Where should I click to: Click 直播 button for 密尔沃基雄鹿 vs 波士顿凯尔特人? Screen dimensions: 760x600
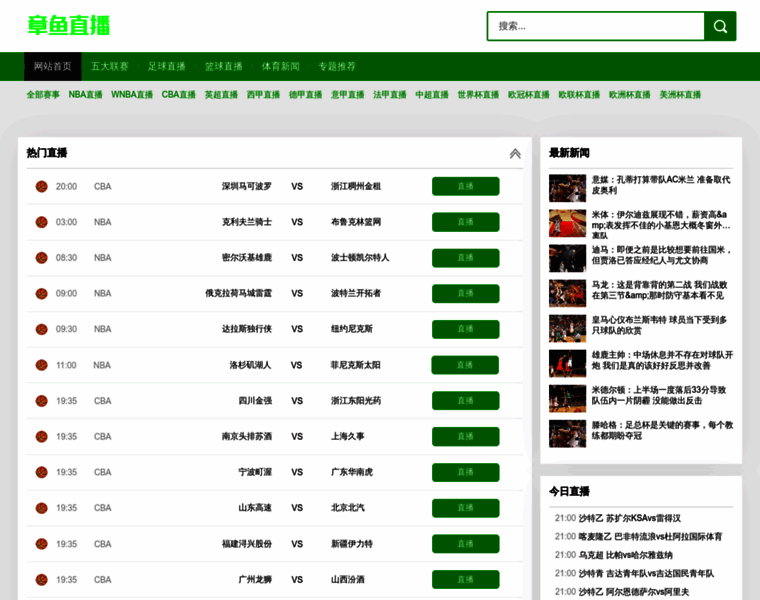[465, 257]
